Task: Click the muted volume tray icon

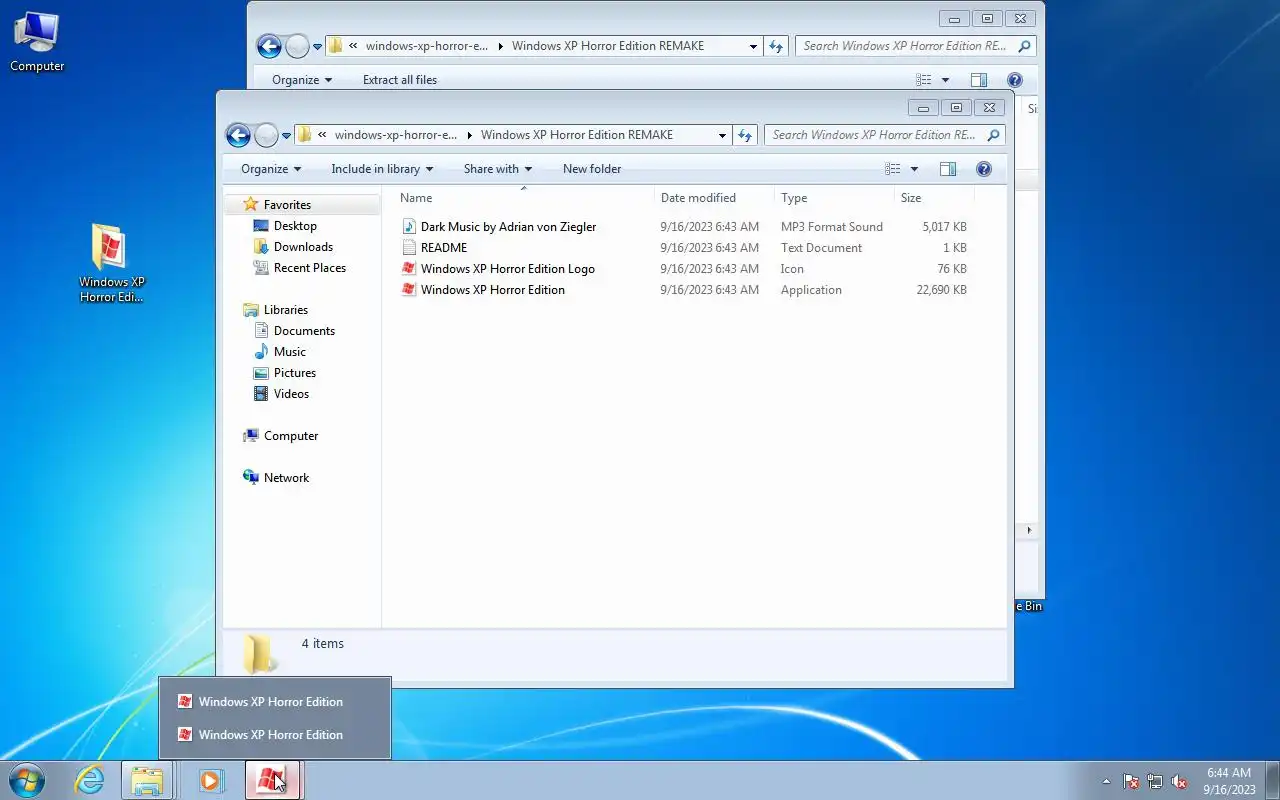Action: 1179,781
